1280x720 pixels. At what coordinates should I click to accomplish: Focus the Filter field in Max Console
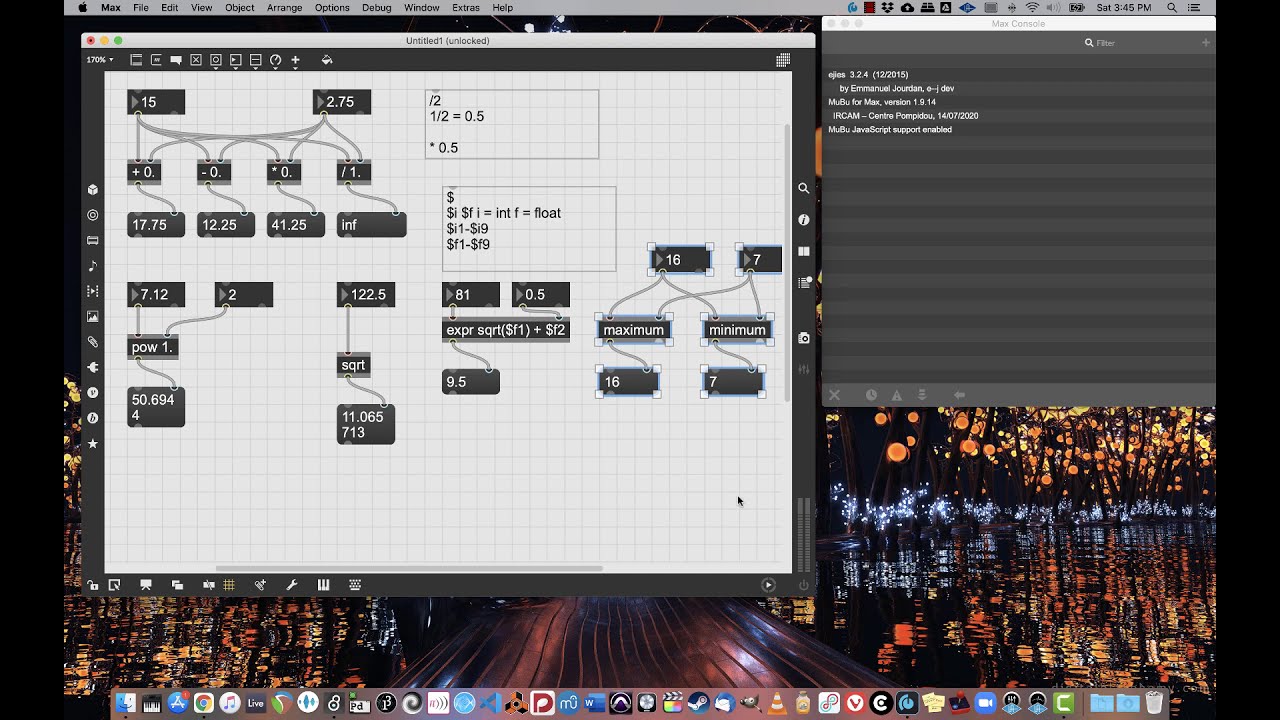click(1142, 43)
